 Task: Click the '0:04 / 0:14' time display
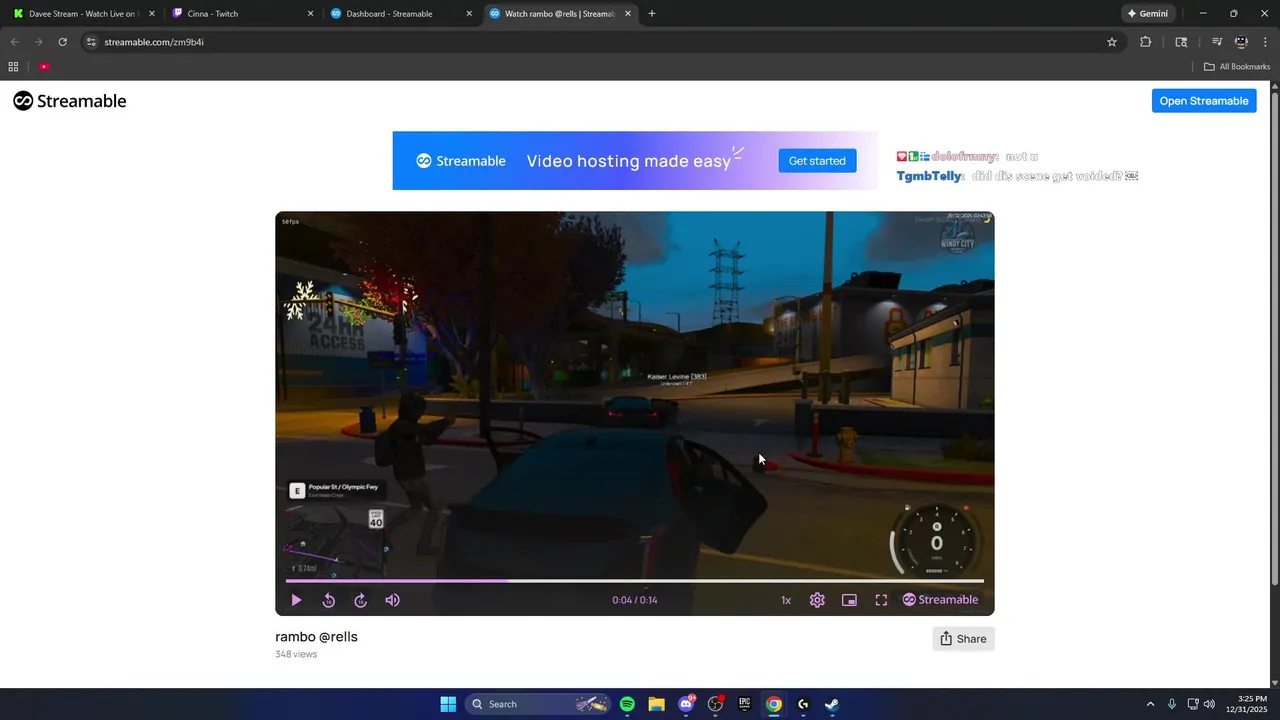(634, 600)
